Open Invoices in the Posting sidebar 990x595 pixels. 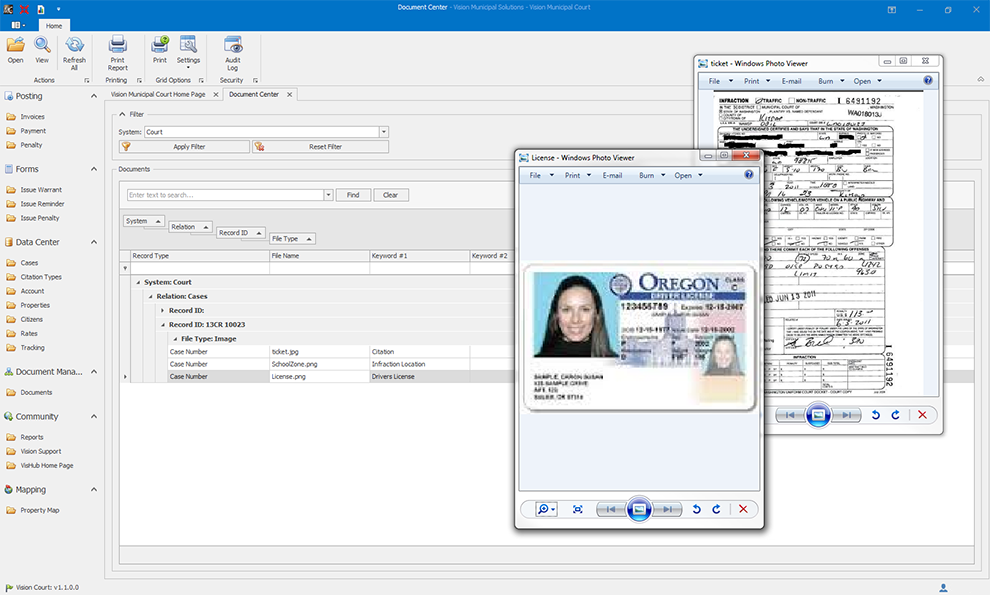coord(32,117)
